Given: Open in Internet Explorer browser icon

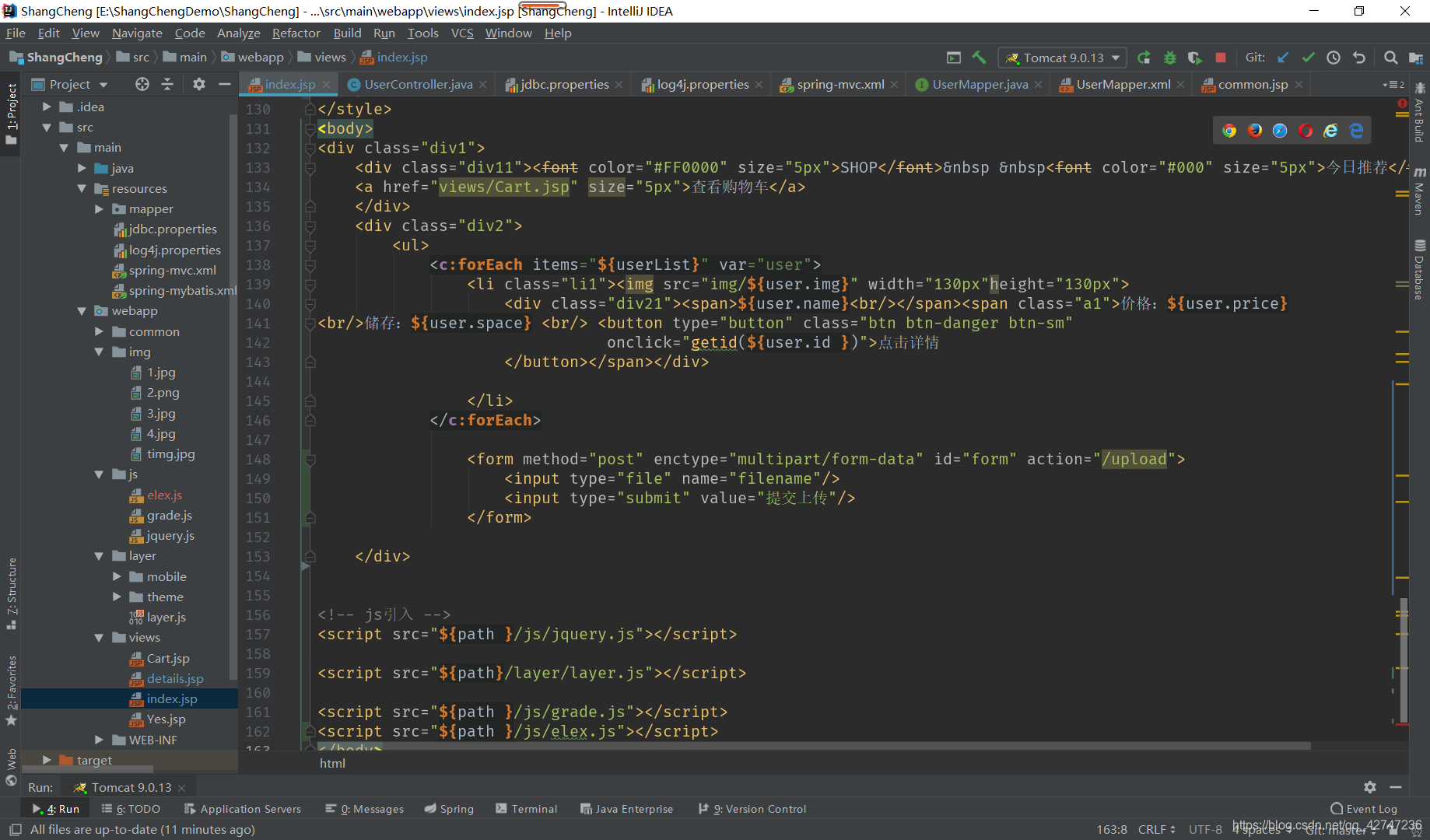Looking at the screenshot, I should 1331,131.
